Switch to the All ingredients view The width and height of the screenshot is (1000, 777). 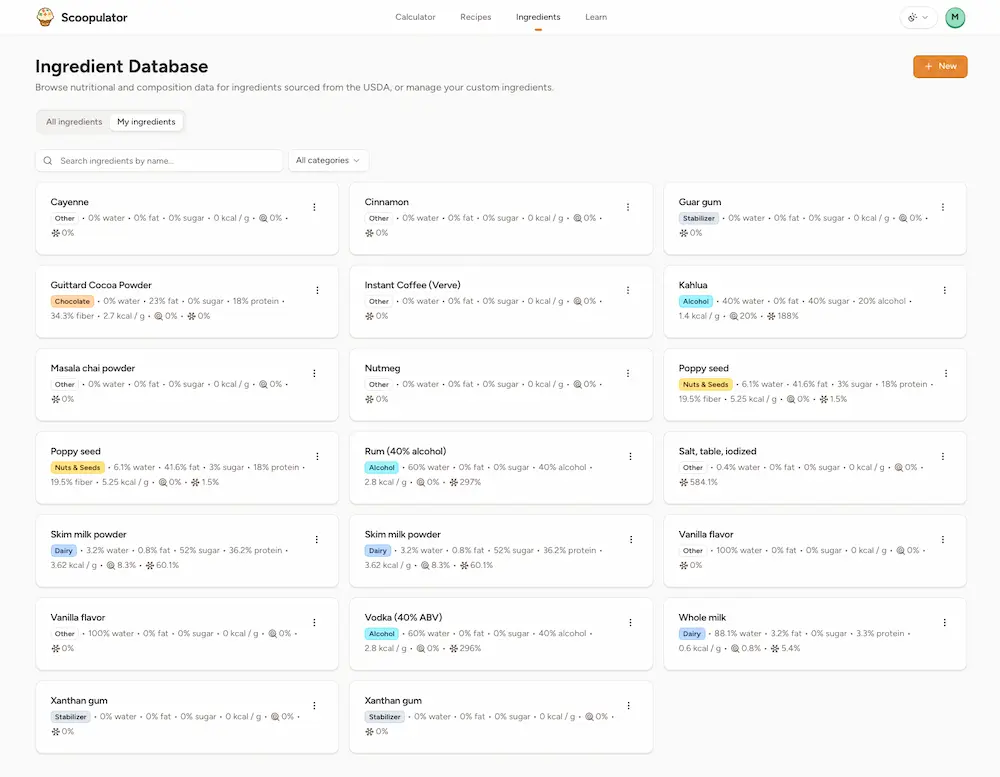74,122
